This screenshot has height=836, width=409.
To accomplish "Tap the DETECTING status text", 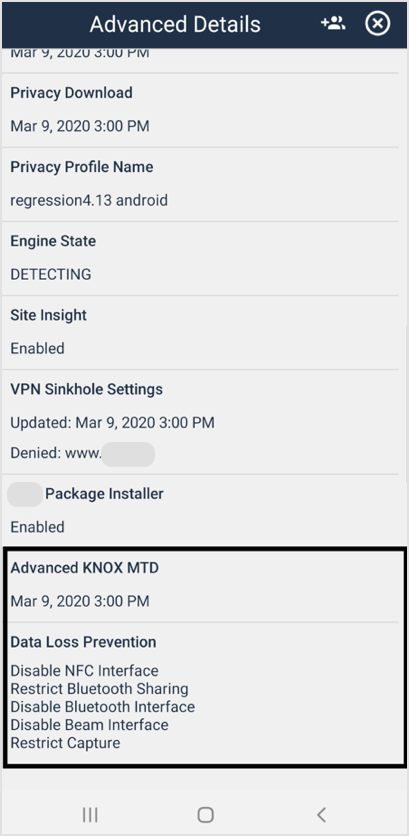I will click(51, 275).
